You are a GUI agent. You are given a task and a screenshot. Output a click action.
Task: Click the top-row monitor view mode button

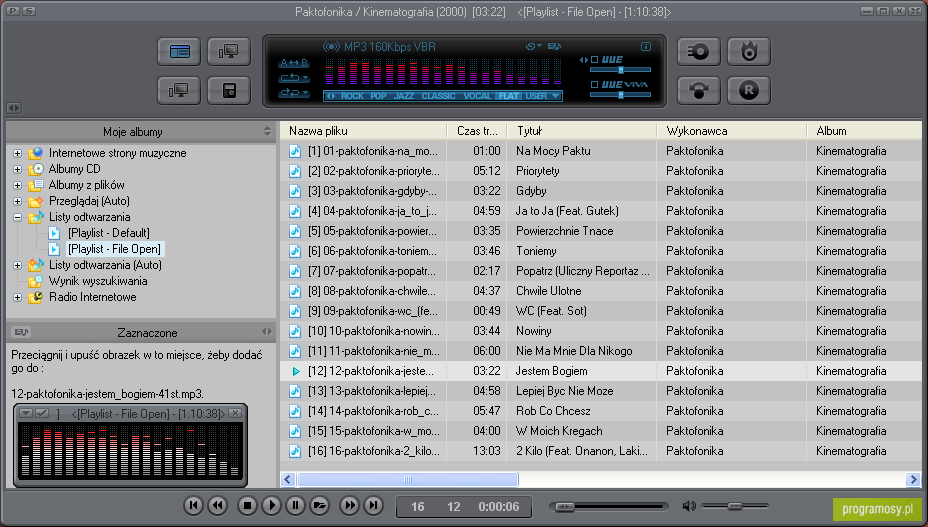tap(228, 52)
